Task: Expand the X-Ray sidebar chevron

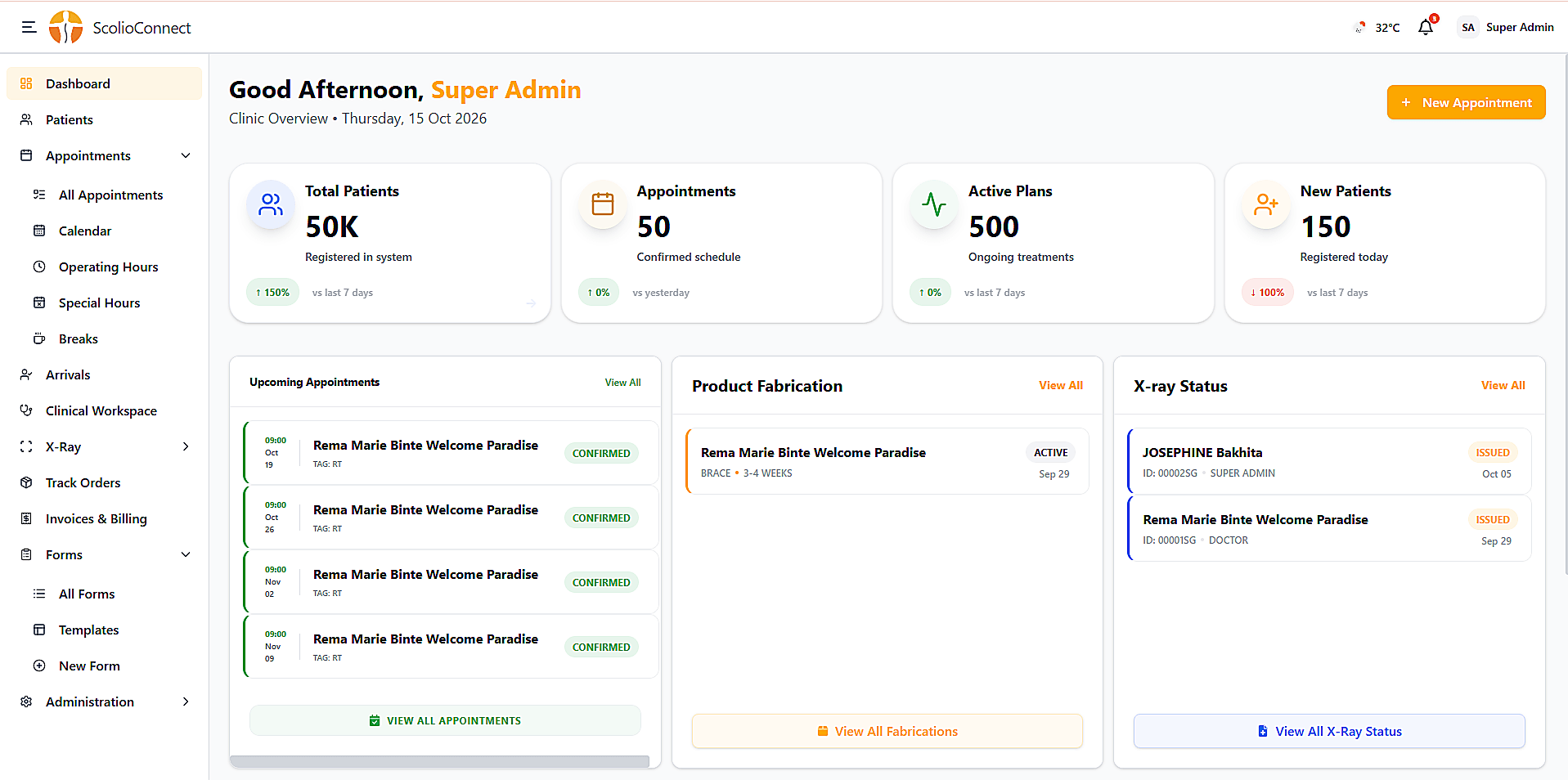Action: [x=186, y=446]
